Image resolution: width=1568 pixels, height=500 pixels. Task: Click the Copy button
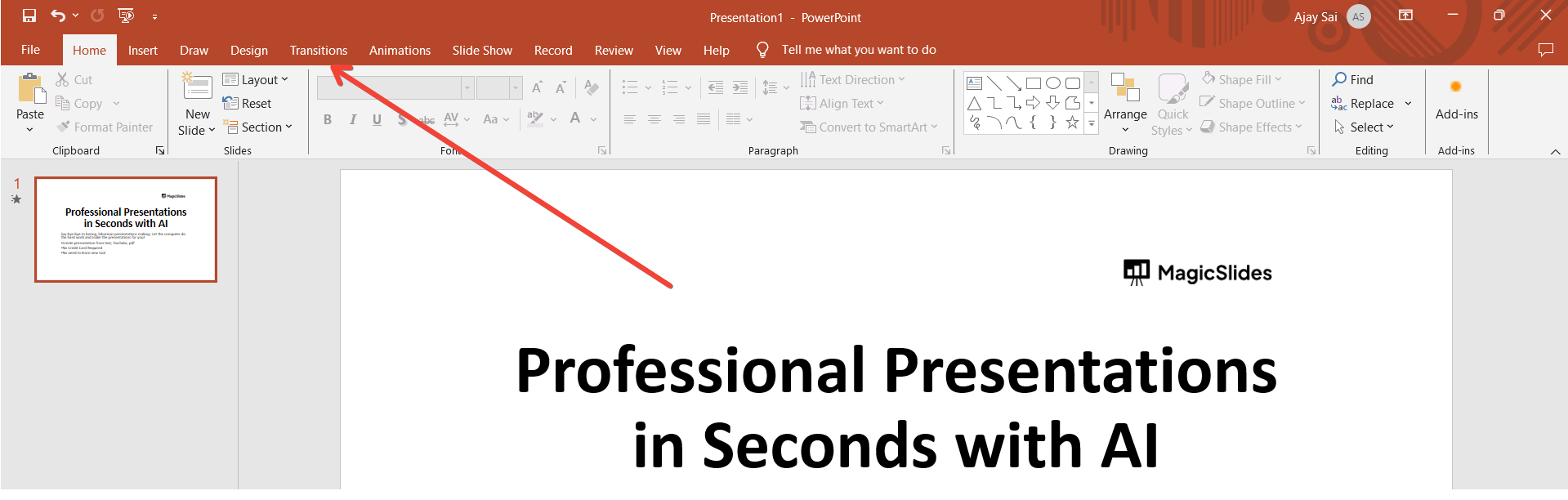point(79,104)
